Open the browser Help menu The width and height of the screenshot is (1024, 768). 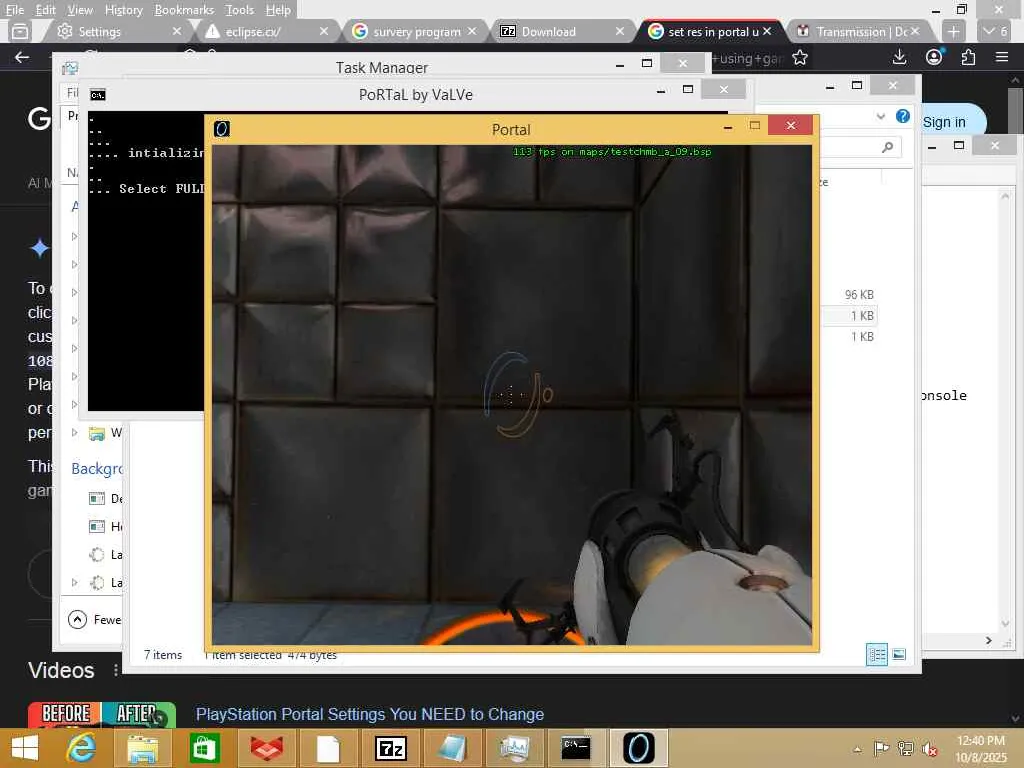coord(278,10)
